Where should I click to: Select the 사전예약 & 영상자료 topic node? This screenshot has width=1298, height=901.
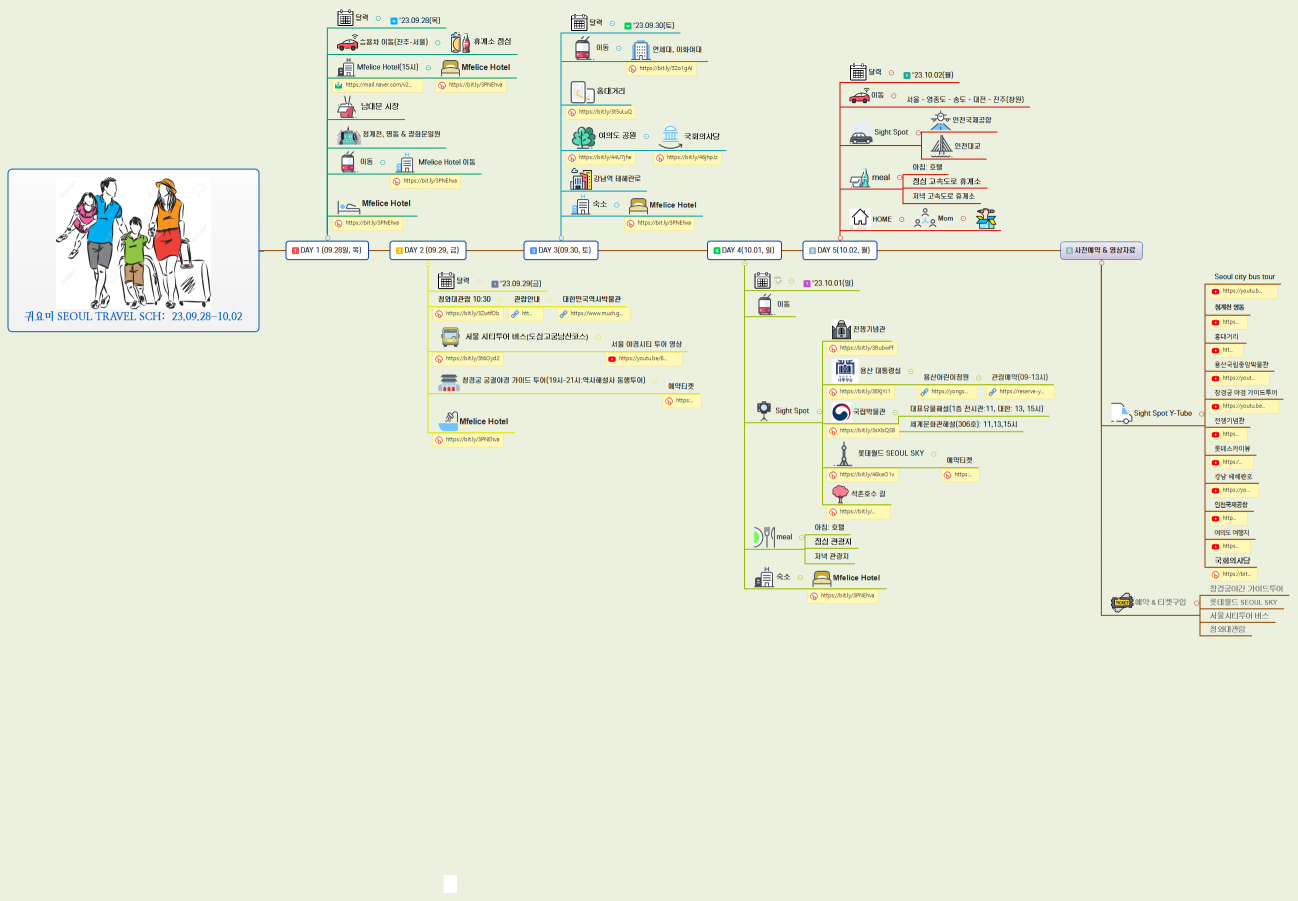pos(1101,250)
